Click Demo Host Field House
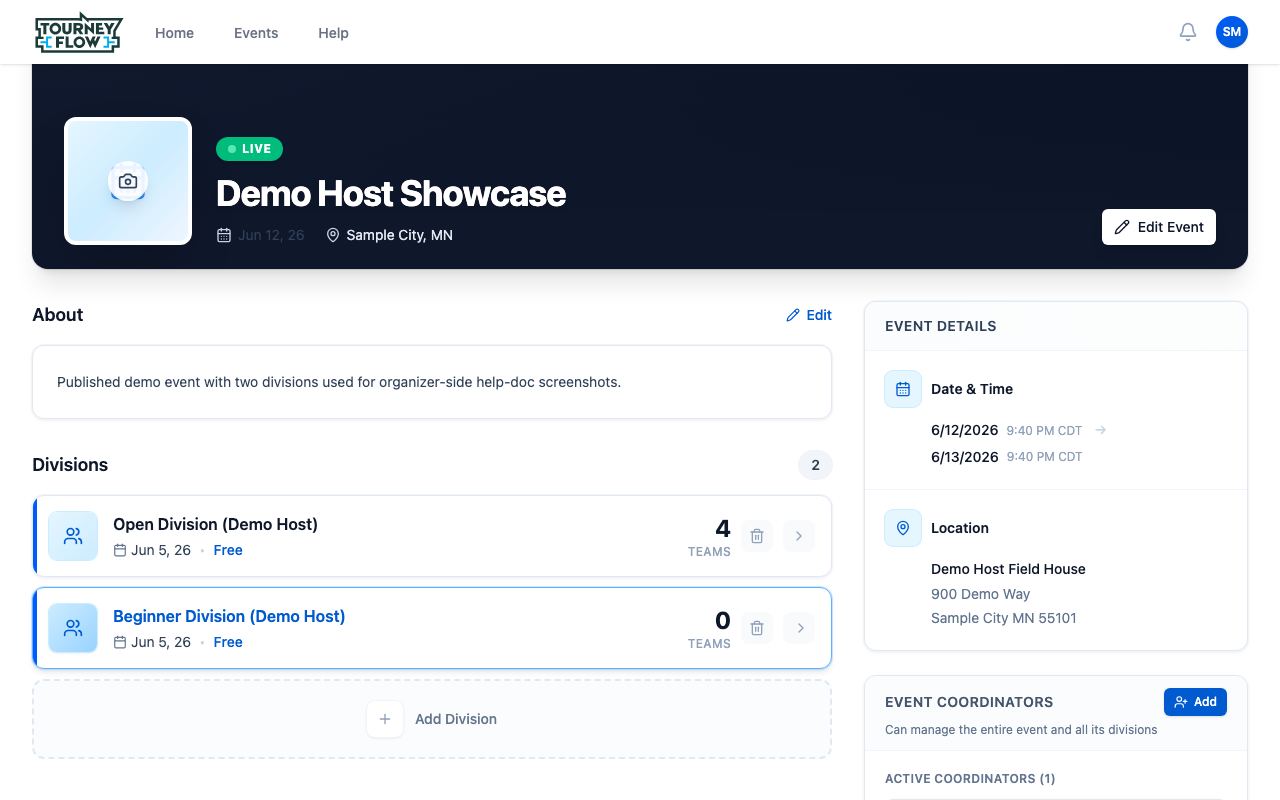1280x800 pixels. tap(1008, 569)
